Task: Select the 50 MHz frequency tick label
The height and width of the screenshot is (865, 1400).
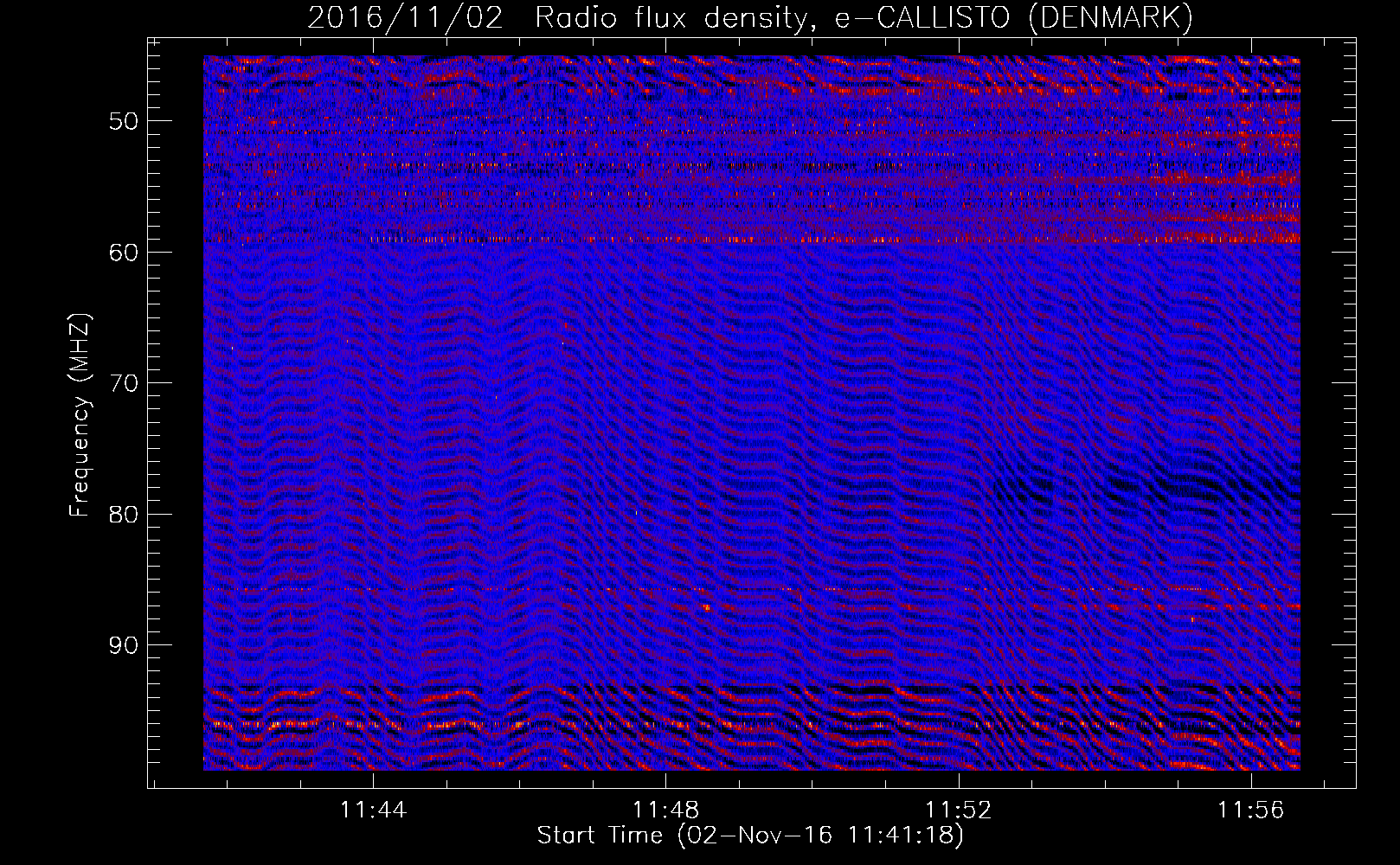Action: (124, 121)
